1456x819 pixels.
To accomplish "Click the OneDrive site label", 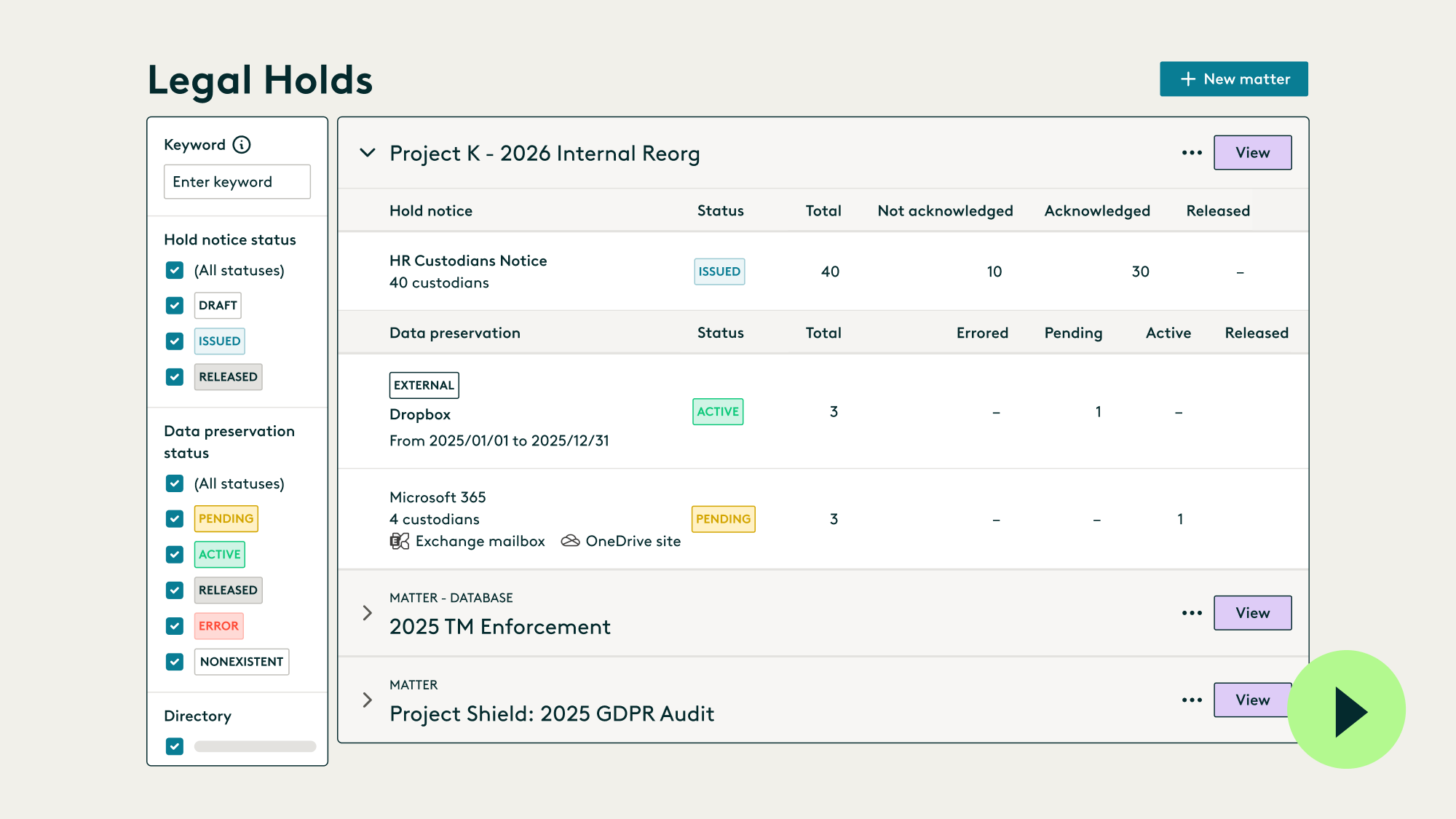I will [633, 541].
